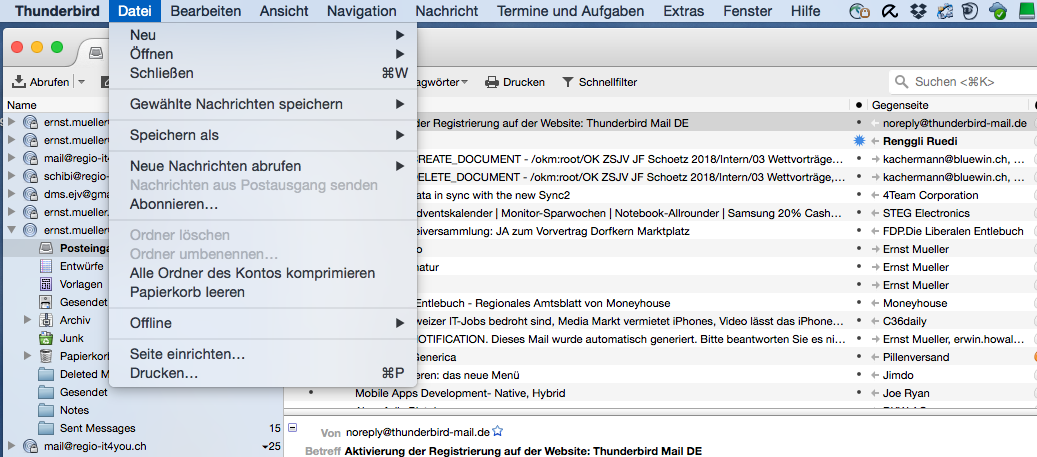Click the Notes folder icon
Image resolution: width=1037 pixels, height=457 pixels.
46,410
